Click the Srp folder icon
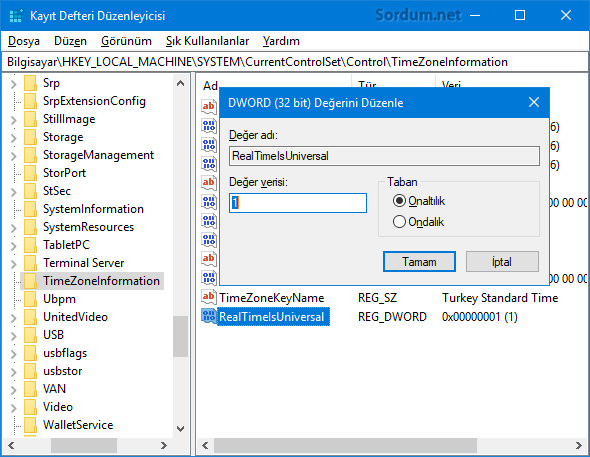 (x=30, y=83)
